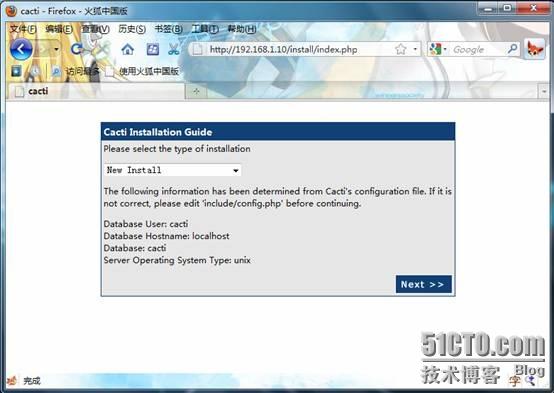Click the 'Database Hostname: localhost' line
The width and height of the screenshot is (554, 393).
coord(166,236)
